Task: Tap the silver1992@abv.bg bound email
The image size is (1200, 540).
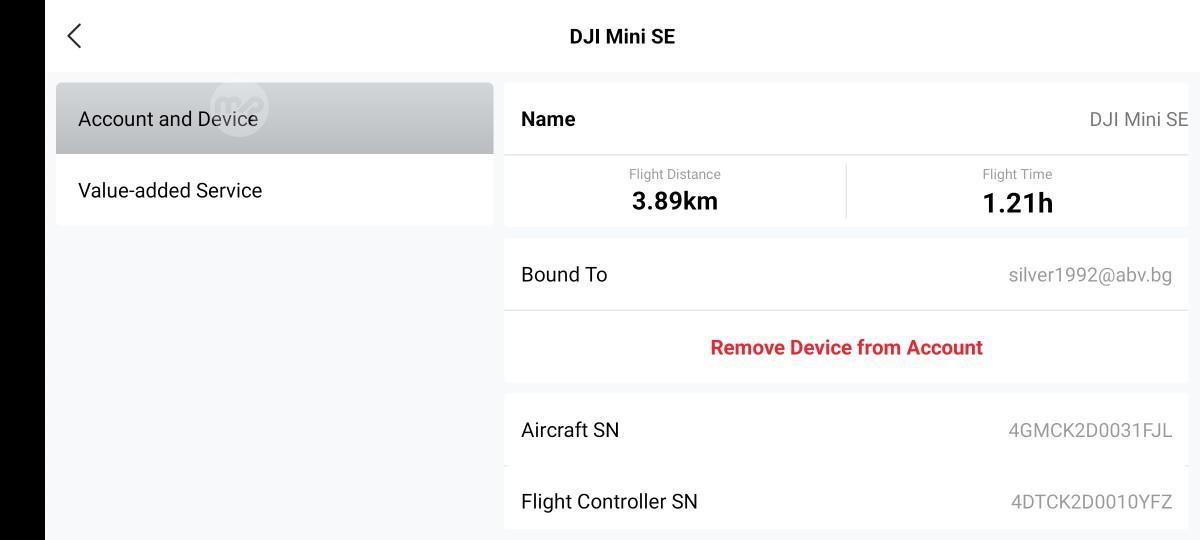Action: 1089,275
